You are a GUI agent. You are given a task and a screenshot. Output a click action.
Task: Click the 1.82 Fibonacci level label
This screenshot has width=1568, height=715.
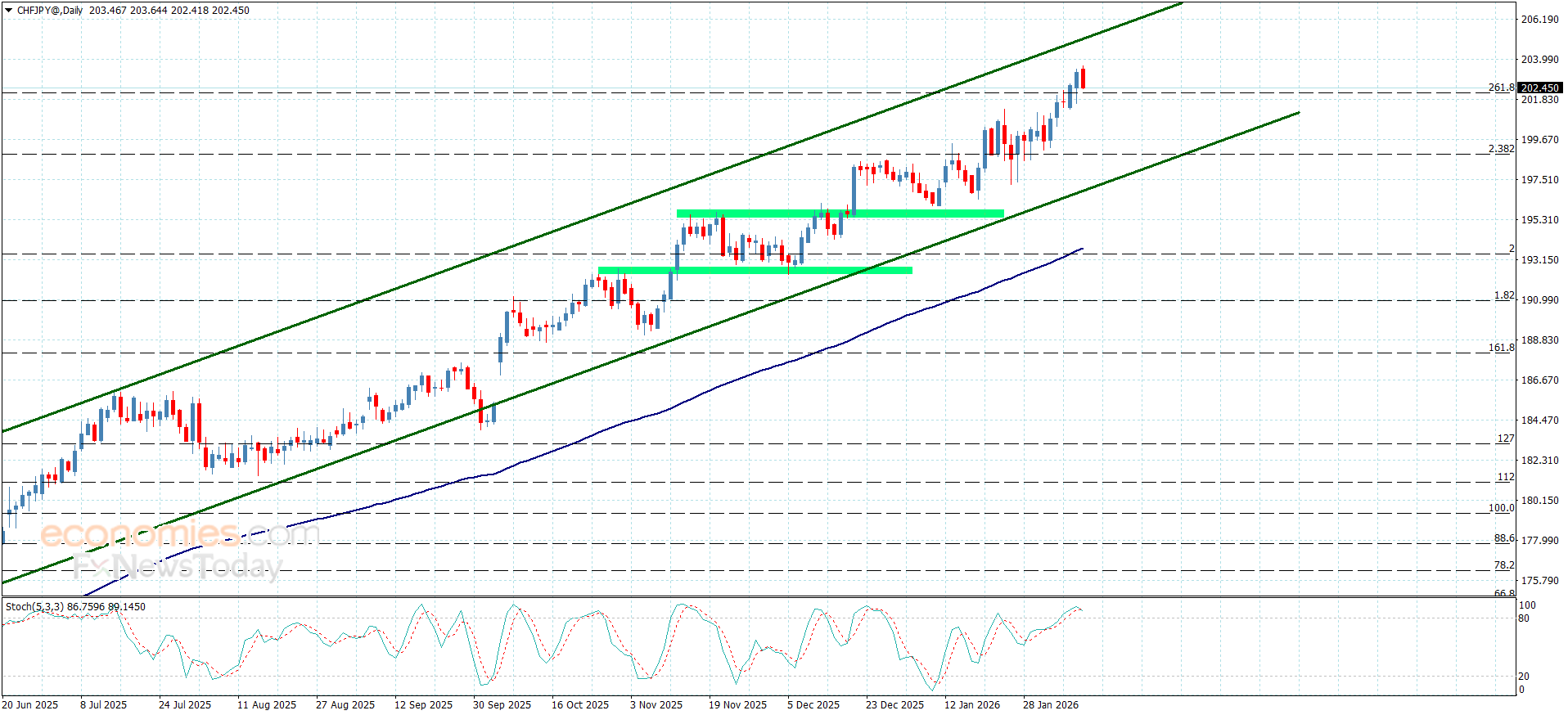pyautogui.click(x=1504, y=295)
